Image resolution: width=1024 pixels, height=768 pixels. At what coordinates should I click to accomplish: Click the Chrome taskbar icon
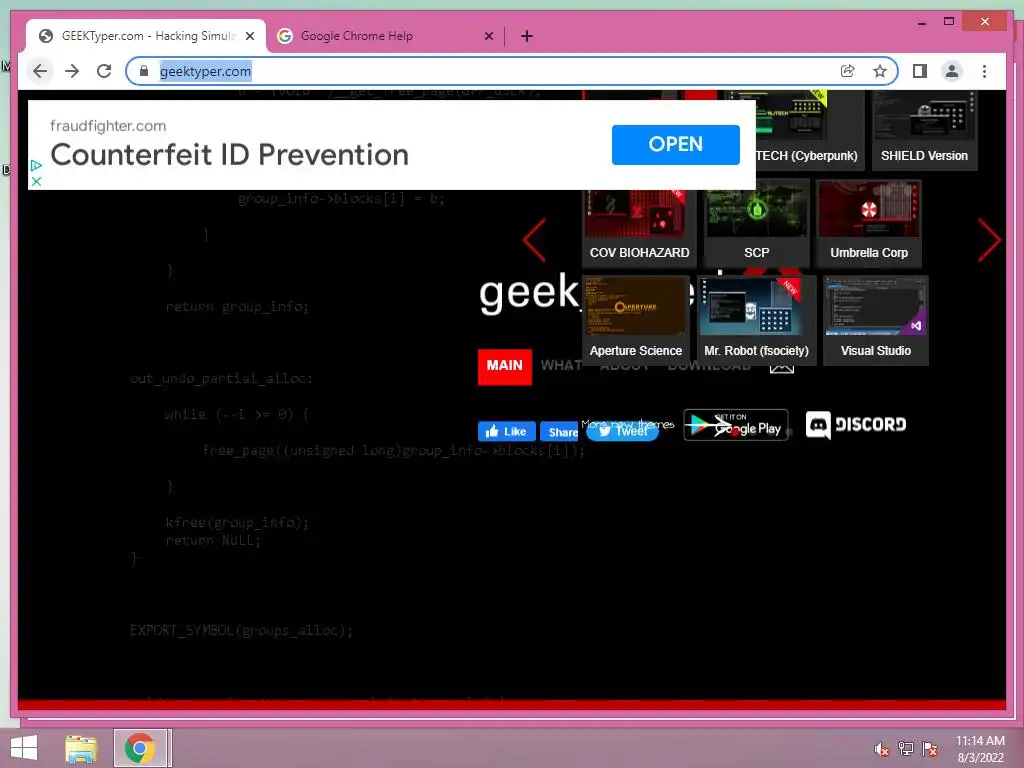pyautogui.click(x=139, y=748)
